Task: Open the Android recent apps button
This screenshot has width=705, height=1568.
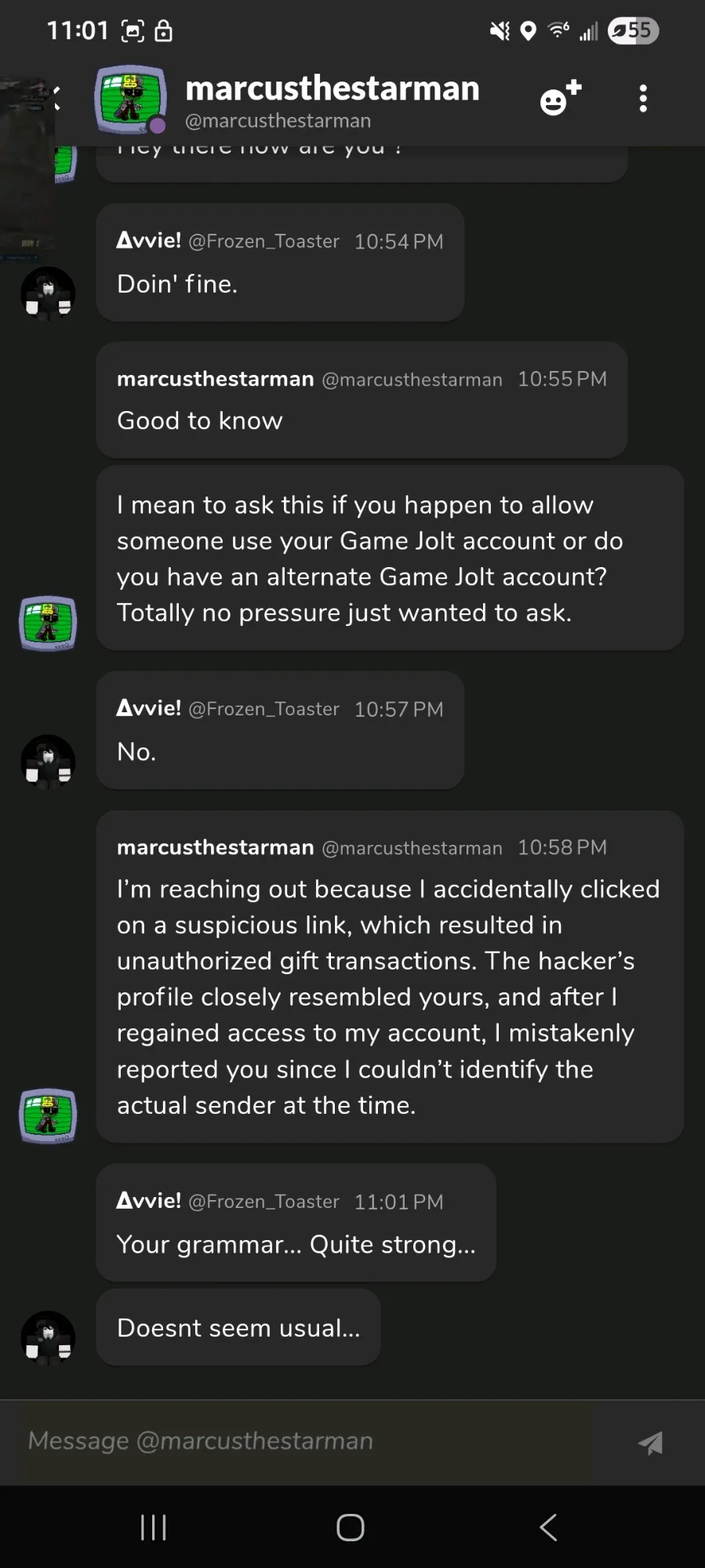Action: 153,1527
